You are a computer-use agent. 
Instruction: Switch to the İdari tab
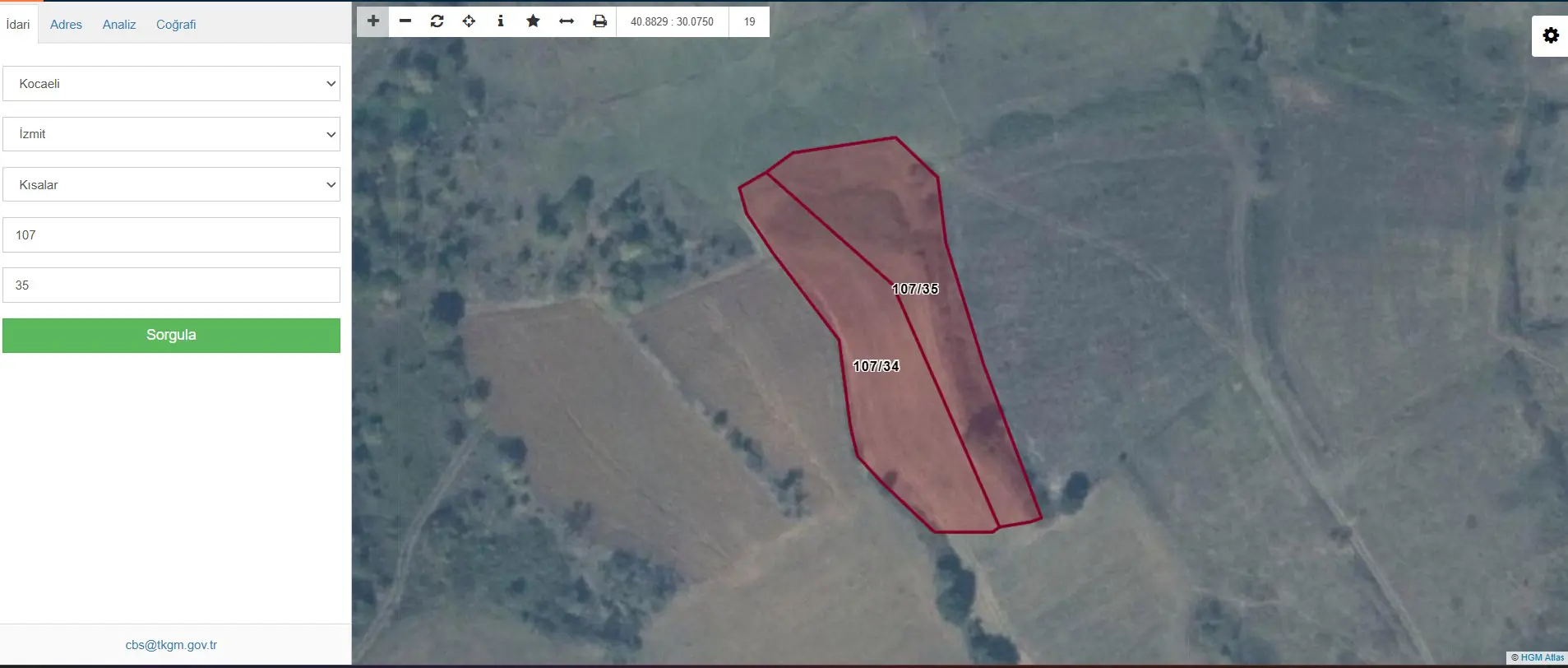coord(18,25)
